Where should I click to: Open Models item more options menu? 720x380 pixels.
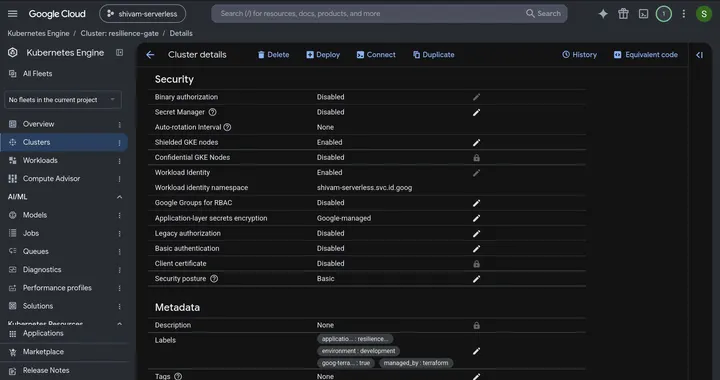coord(119,215)
